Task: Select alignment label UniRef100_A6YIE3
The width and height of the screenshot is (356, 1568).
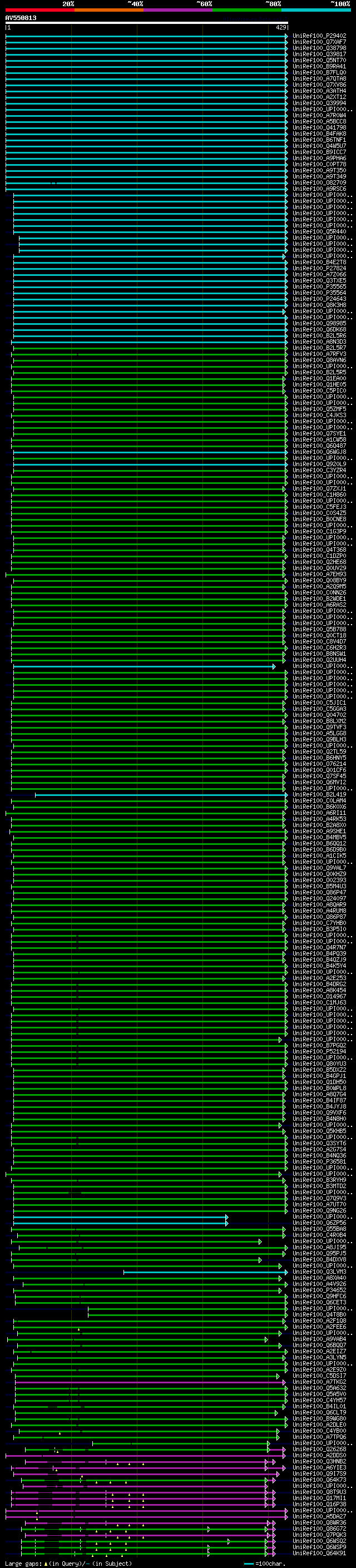Action: (x=319, y=1467)
